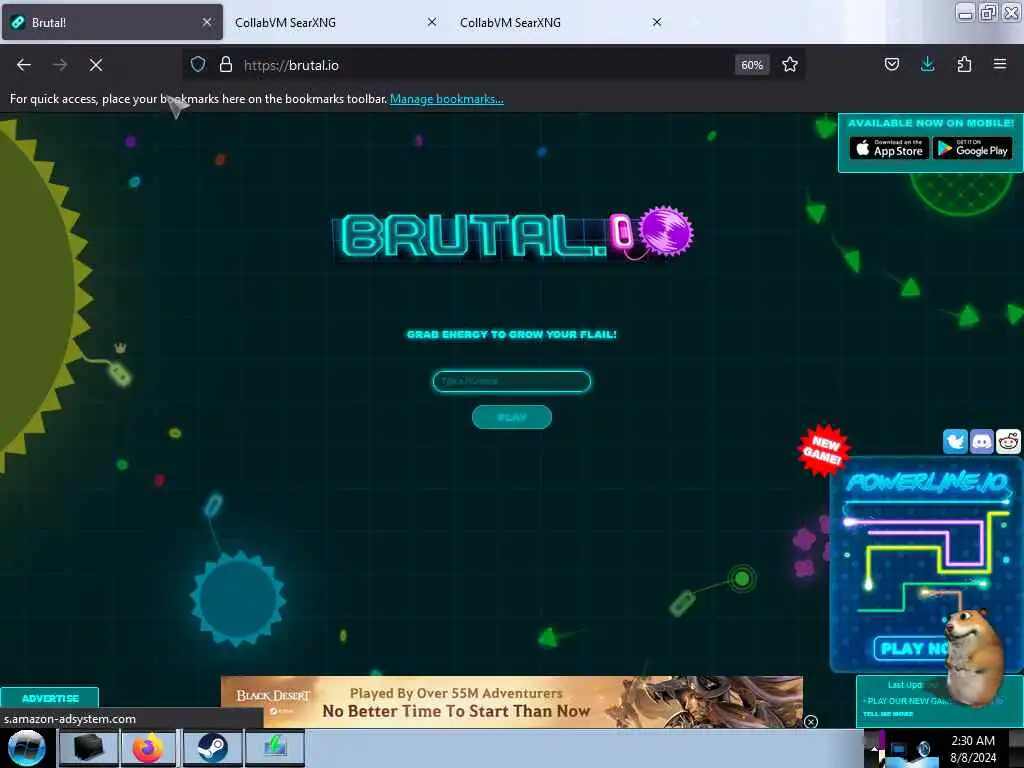Click the system tray volume icon
Image resolution: width=1024 pixels, height=768 pixels.
coord(924,749)
